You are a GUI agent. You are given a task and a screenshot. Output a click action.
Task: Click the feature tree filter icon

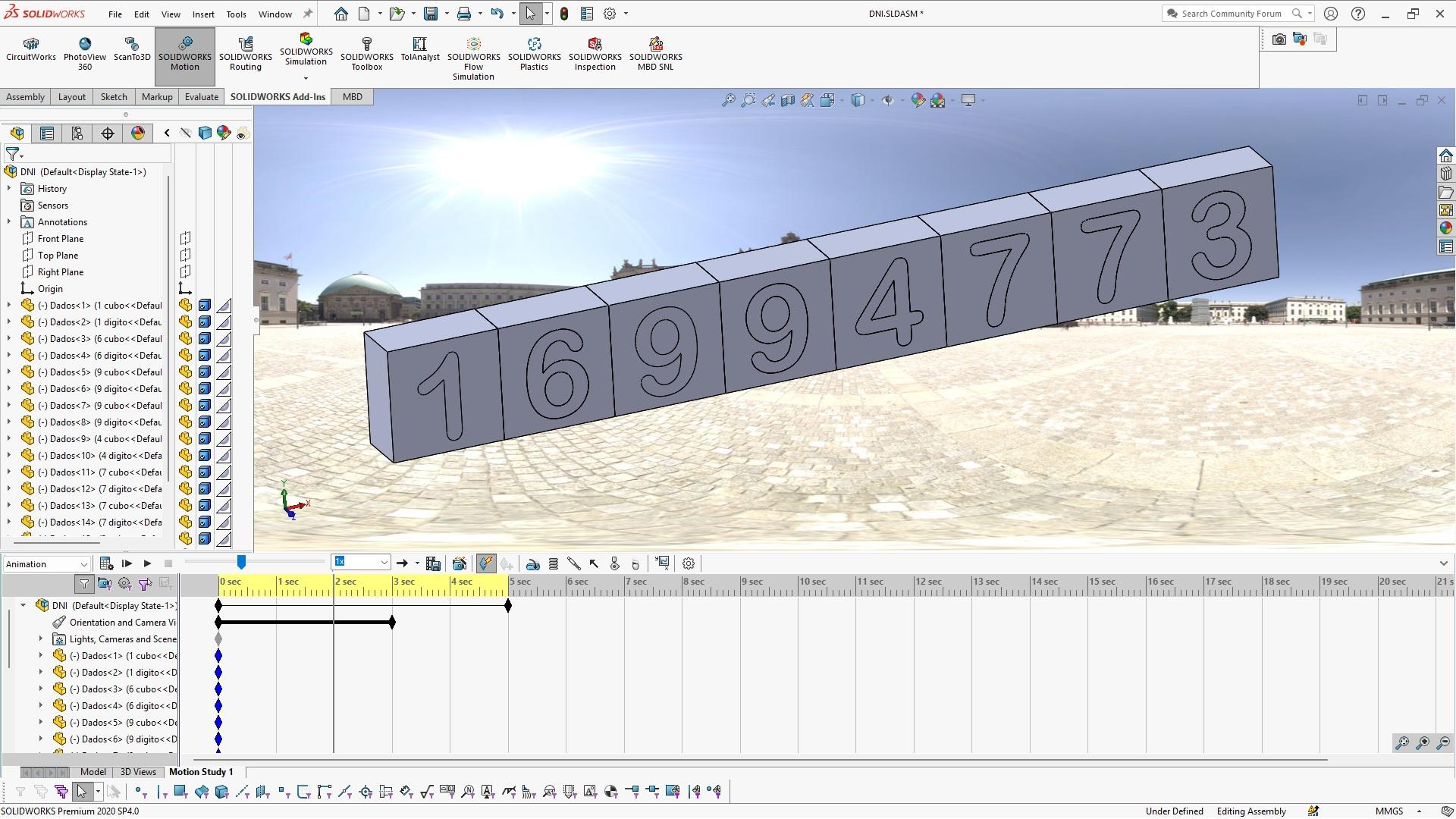pyautogui.click(x=13, y=154)
